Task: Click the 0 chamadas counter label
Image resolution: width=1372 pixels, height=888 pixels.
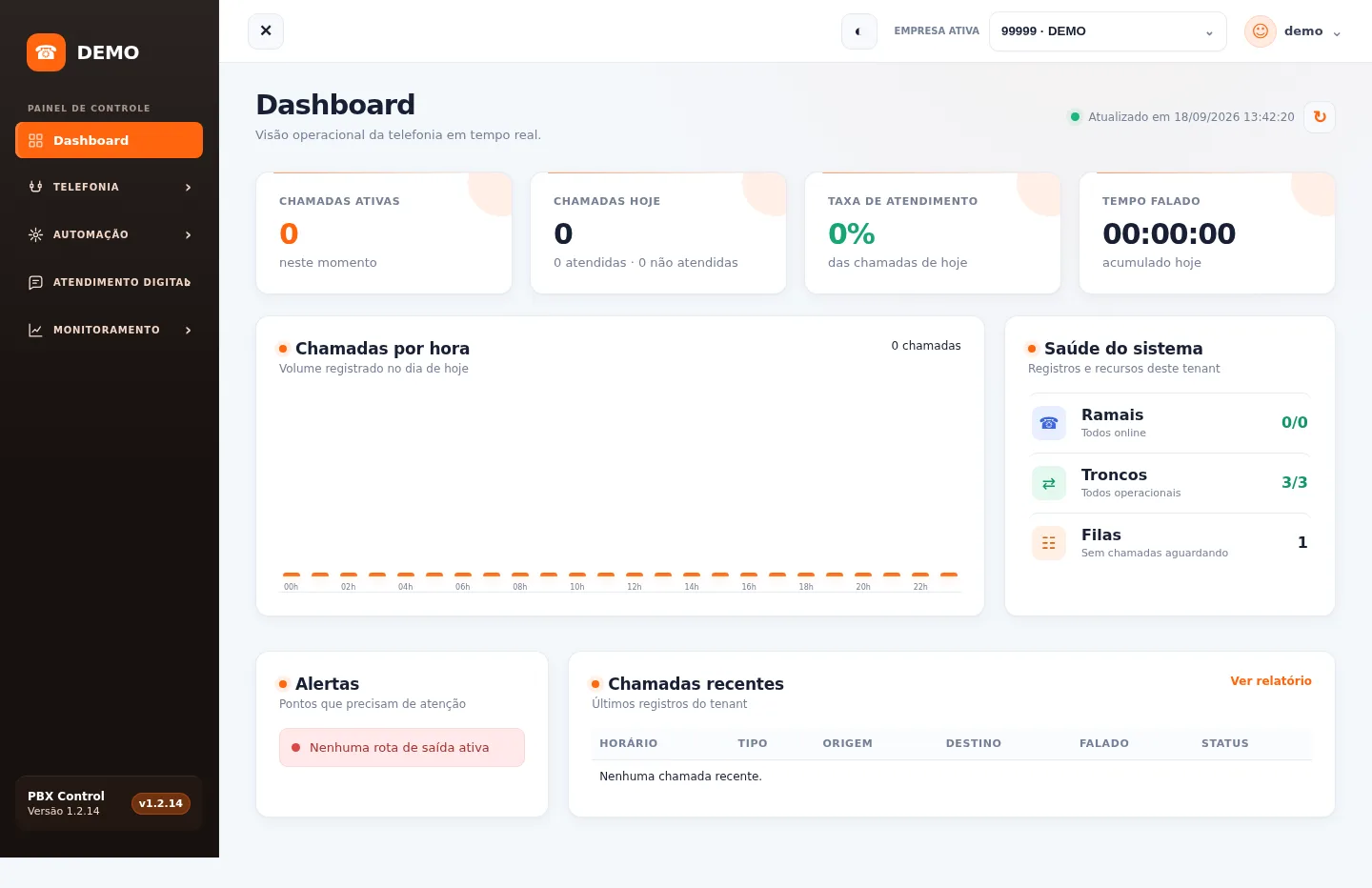Action: (x=926, y=346)
